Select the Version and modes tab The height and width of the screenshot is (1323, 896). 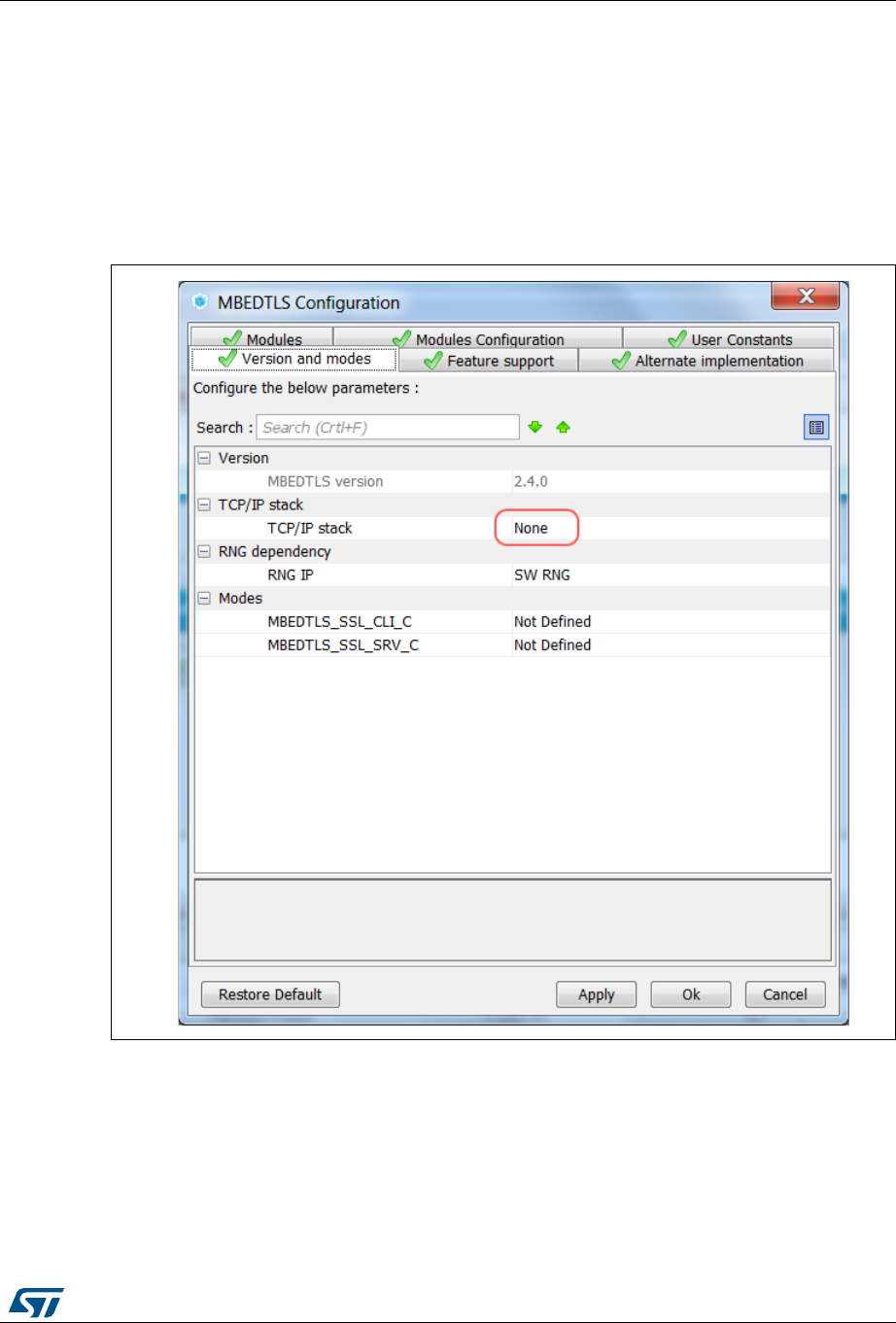pyautogui.click(x=294, y=360)
